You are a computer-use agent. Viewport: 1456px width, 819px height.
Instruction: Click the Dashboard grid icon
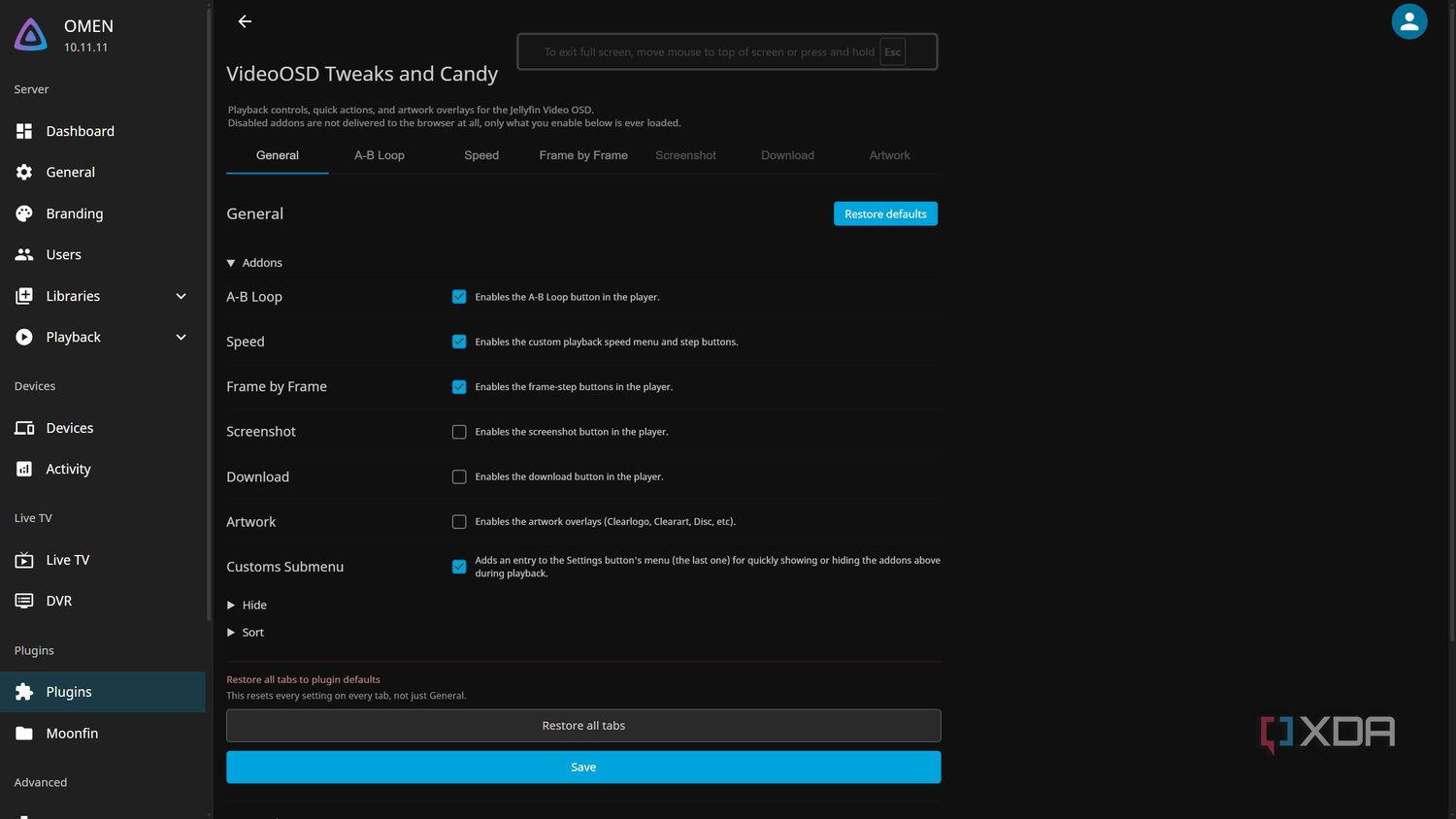coord(24,131)
